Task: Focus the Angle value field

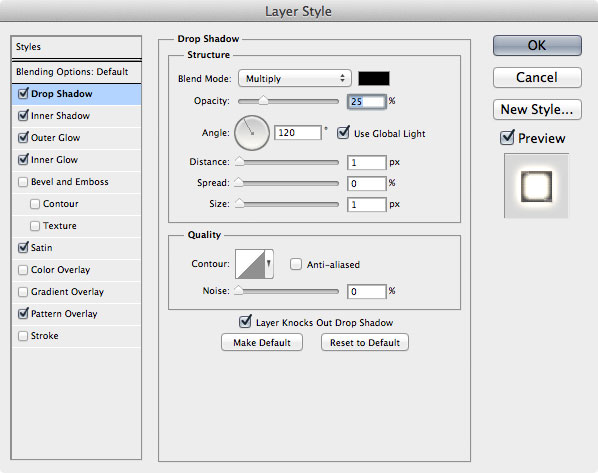Action: [x=298, y=133]
